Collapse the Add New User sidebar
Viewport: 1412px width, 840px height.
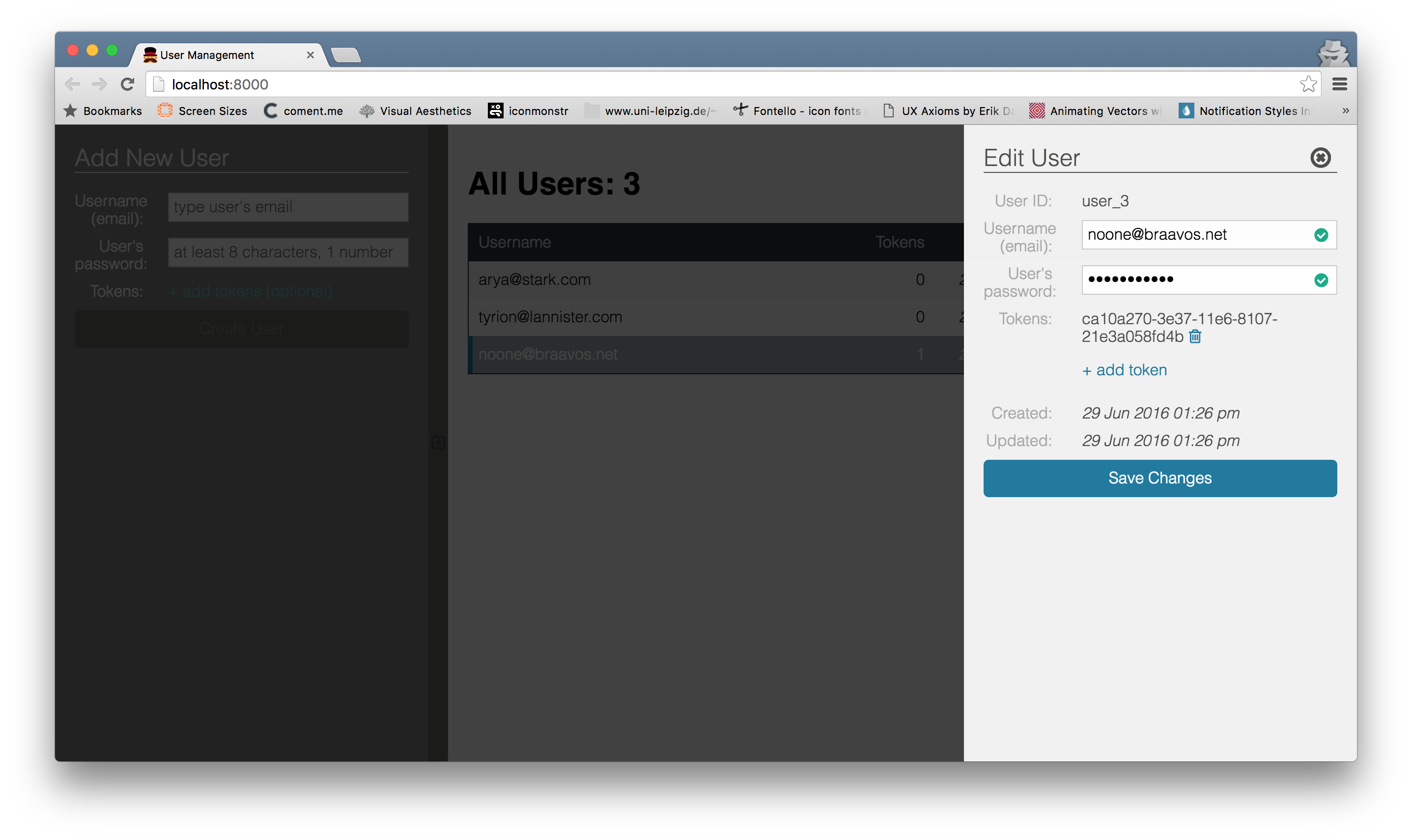pos(438,442)
